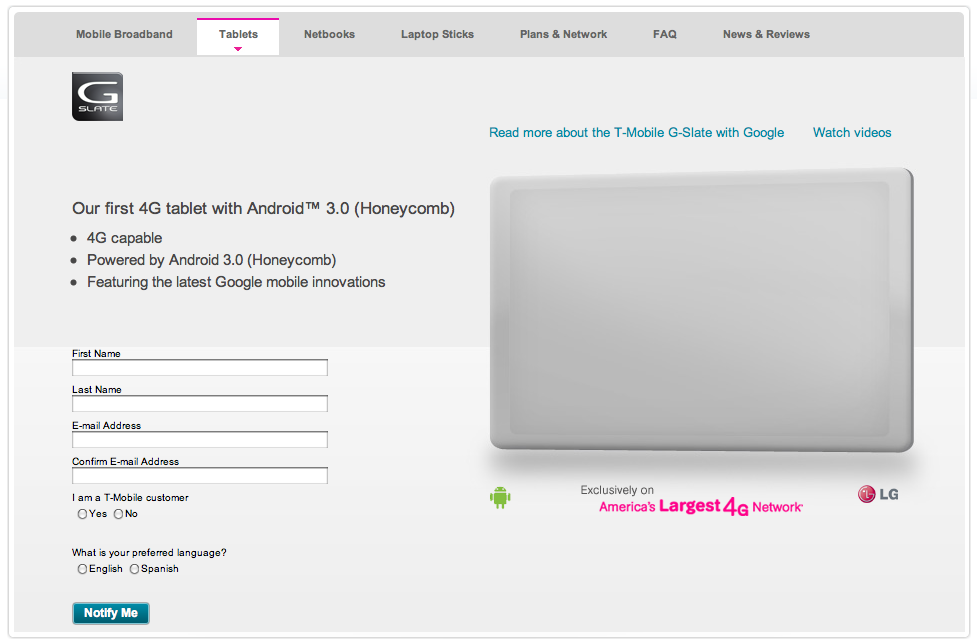Switch to the Netbooks tab
This screenshot has width=977, height=641.
click(x=329, y=34)
